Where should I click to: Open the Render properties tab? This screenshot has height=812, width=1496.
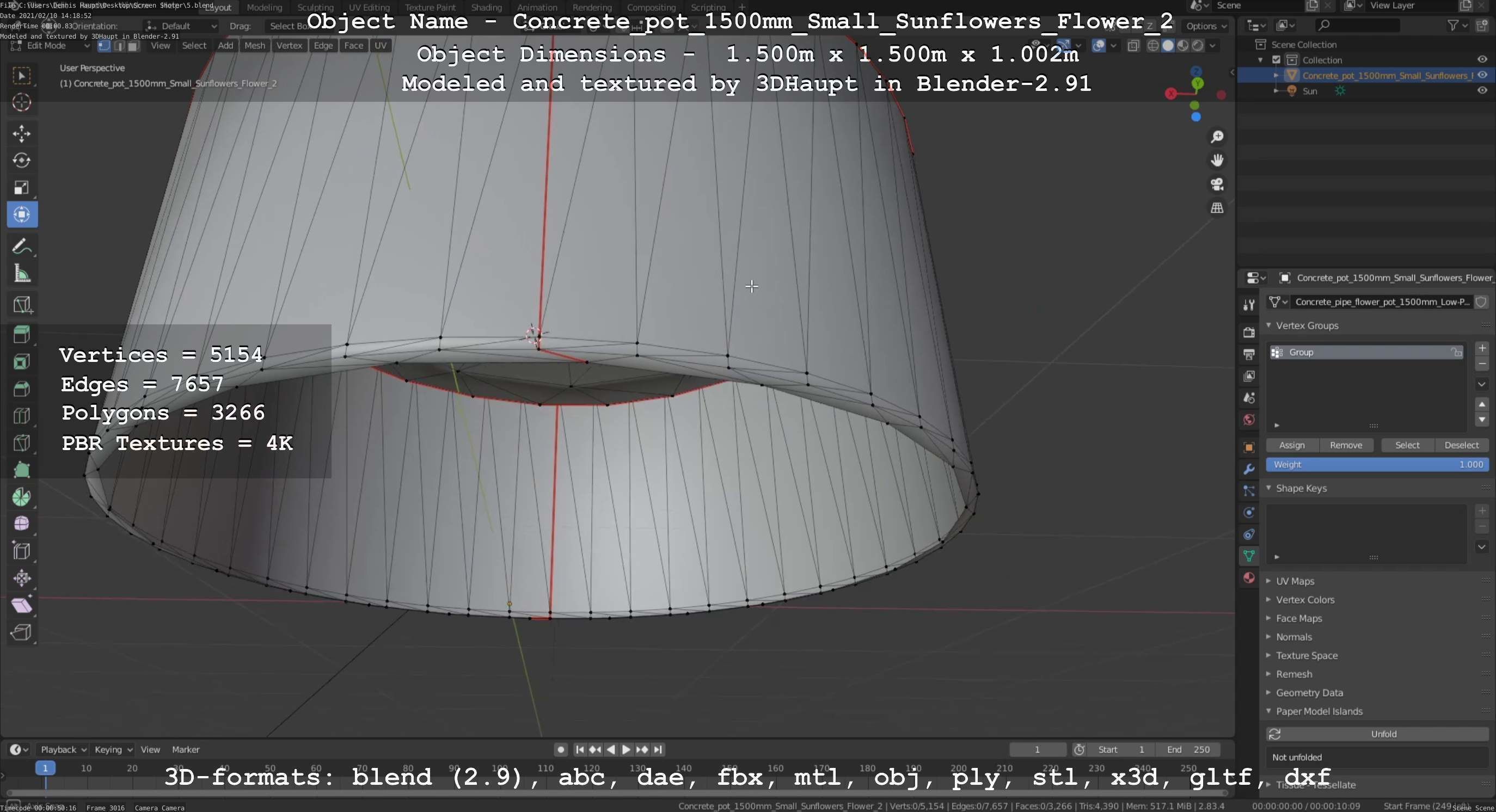(1249, 332)
